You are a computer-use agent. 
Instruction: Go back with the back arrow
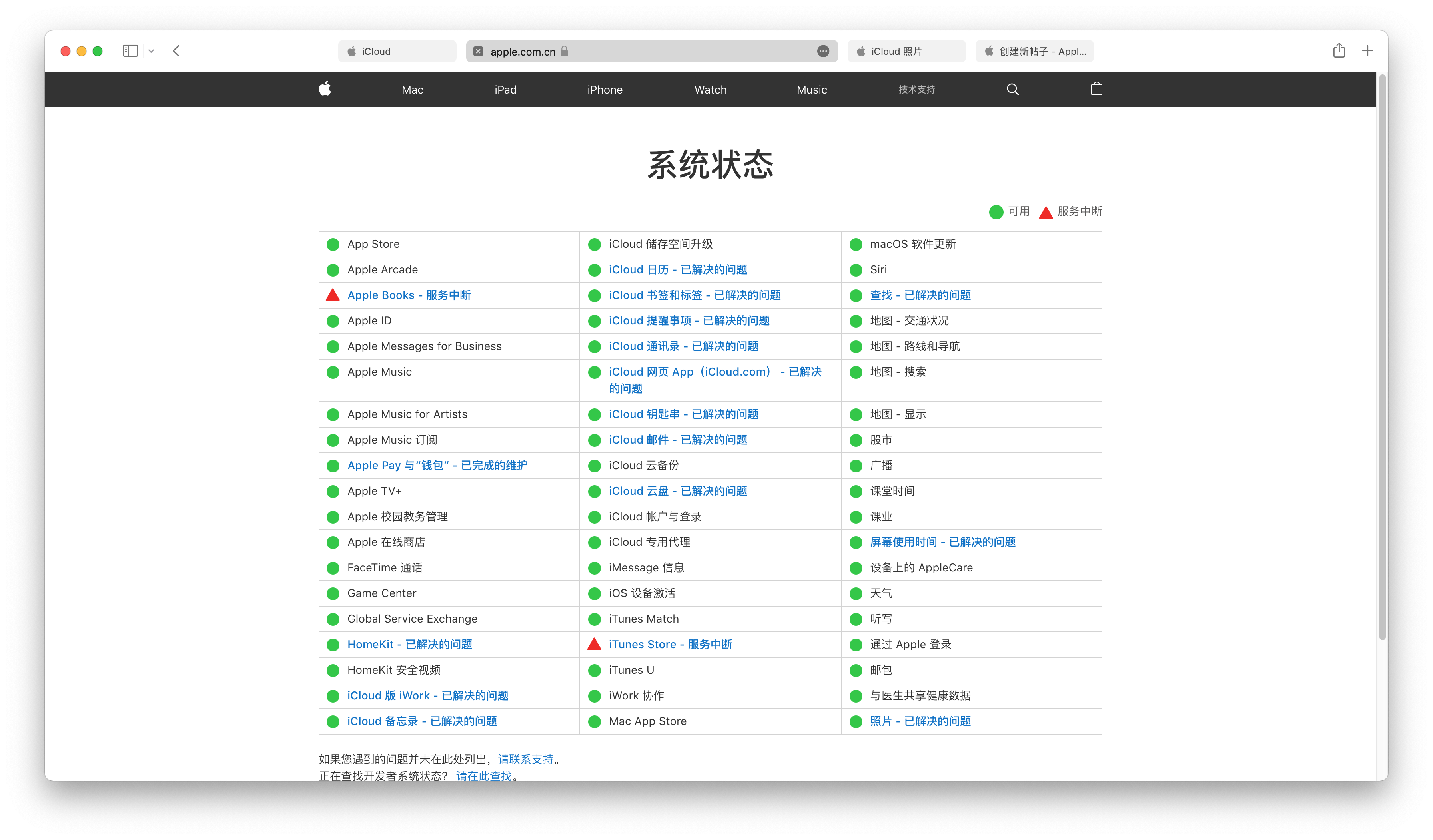click(x=176, y=51)
